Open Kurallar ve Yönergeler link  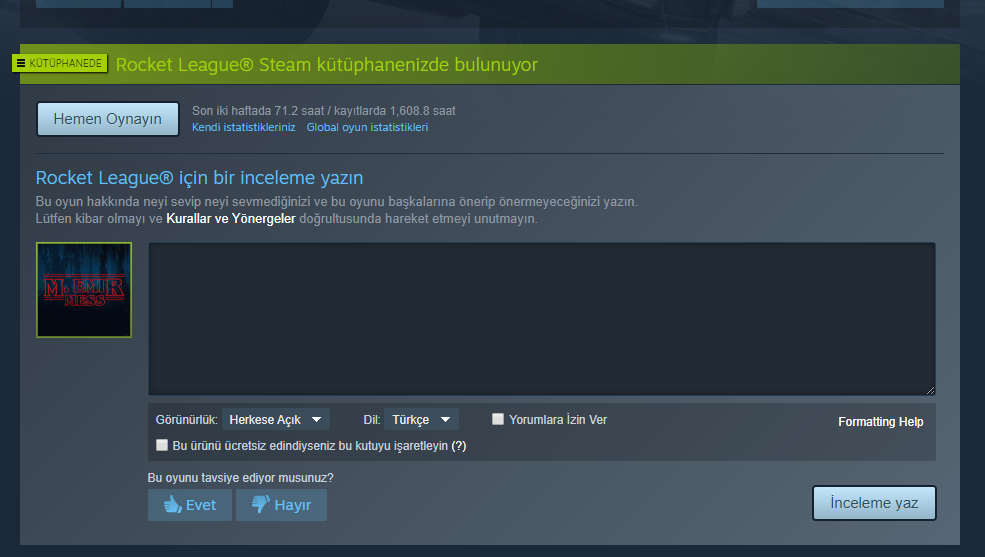pyautogui.click(x=231, y=219)
